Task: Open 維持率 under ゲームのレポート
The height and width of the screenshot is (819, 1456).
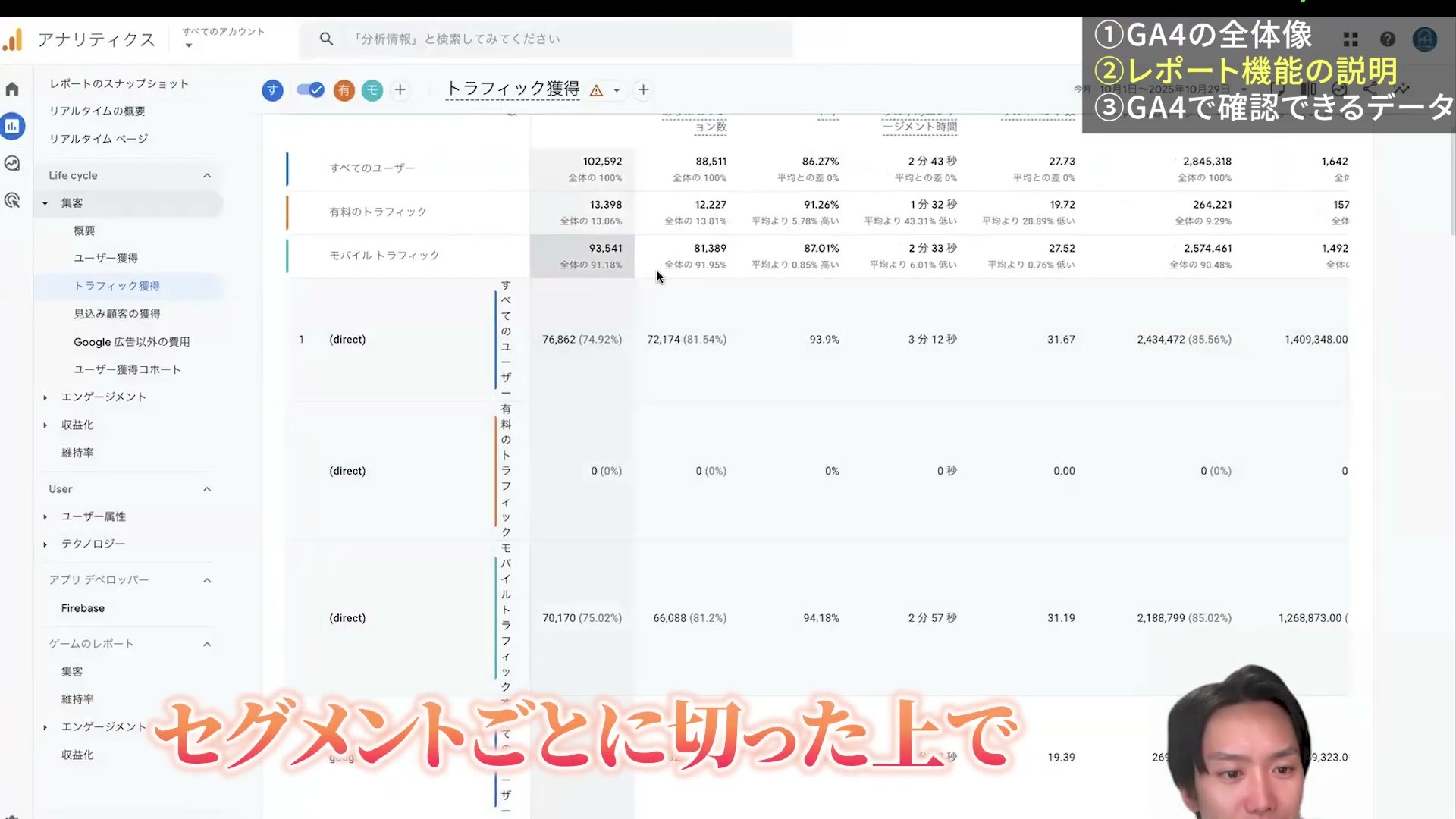Action: [77, 699]
